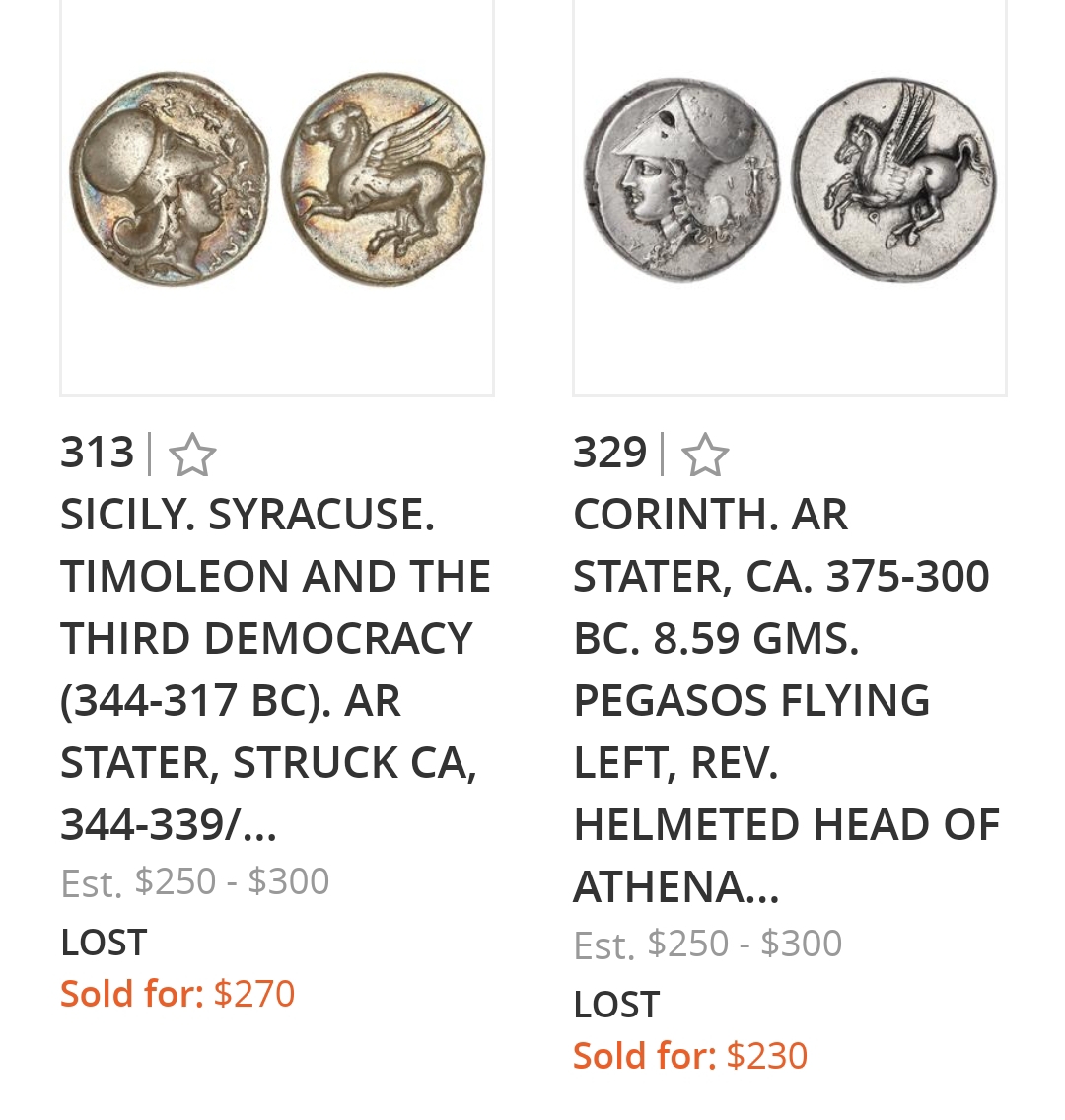The width and height of the screenshot is (1065, 1120).
Task: Select the estimate range under lot 313
Action: point(232,881)
